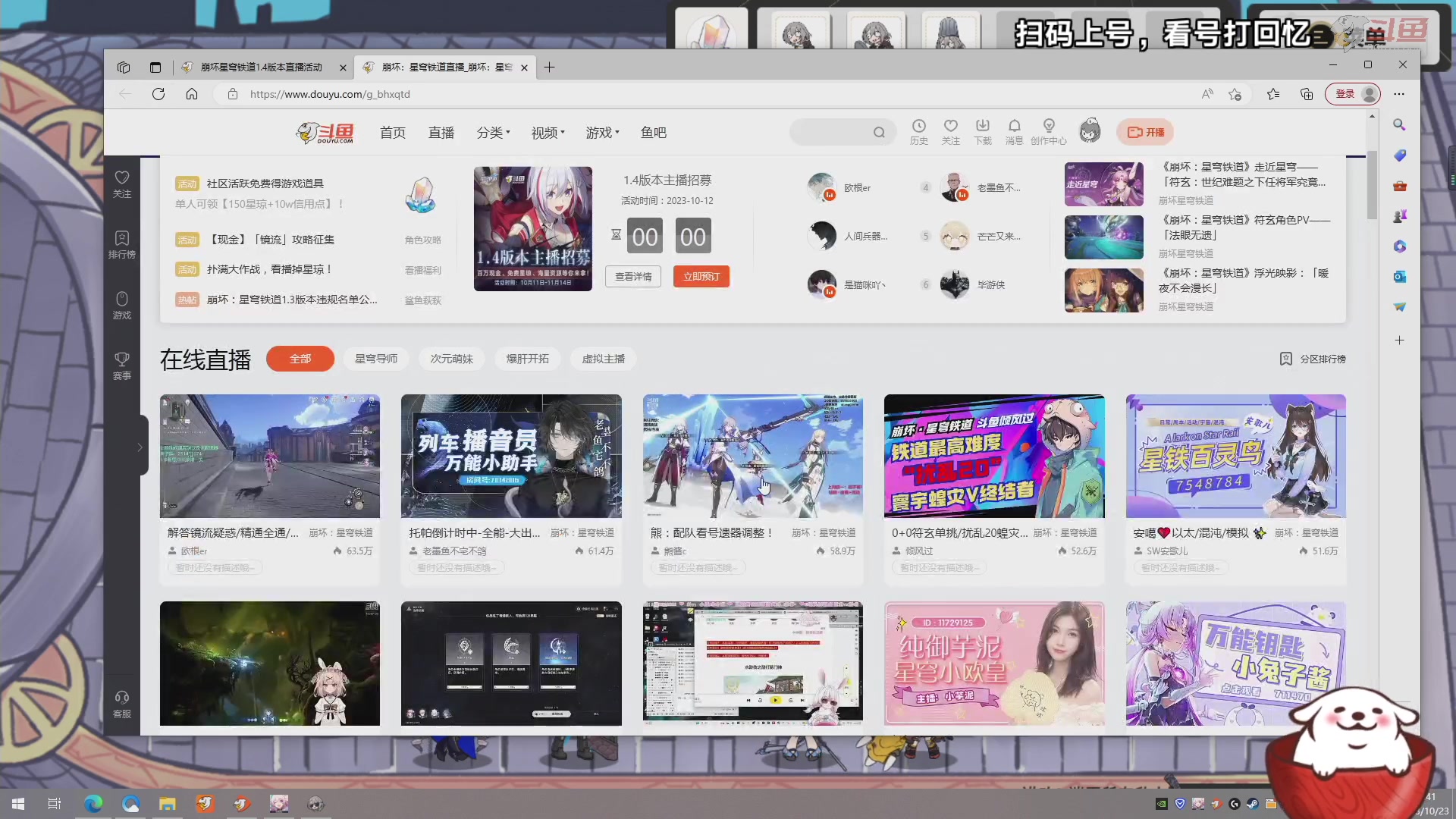Click the Steam tray icon

(x=1253, y=804)
